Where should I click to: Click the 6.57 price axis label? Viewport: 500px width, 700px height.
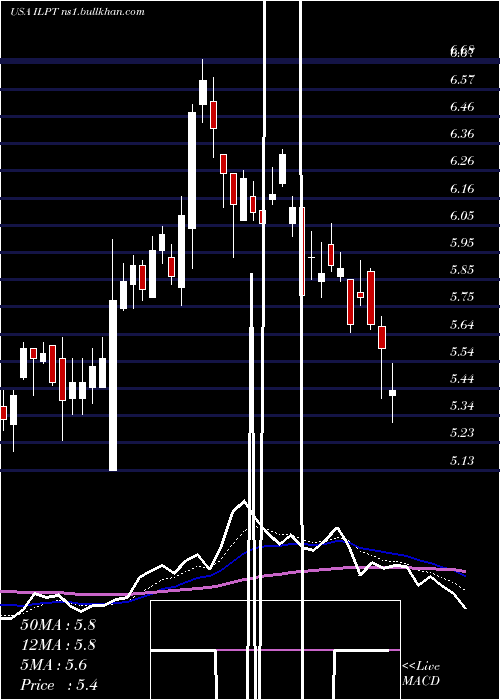[462, 80]
